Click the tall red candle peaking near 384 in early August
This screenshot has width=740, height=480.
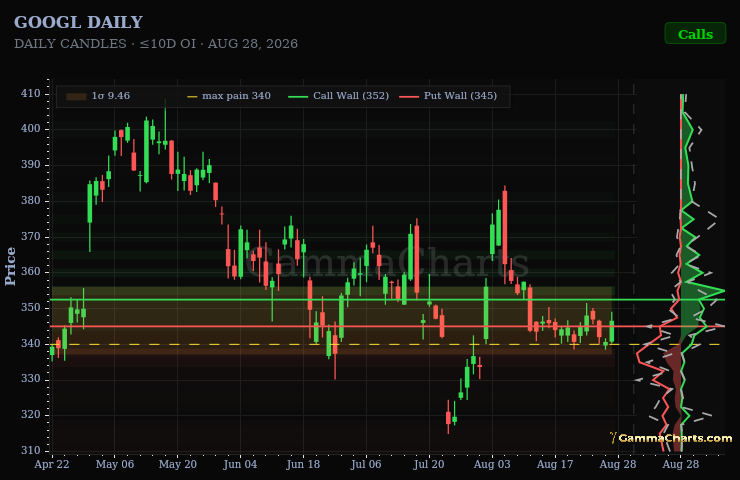[505, 229]
